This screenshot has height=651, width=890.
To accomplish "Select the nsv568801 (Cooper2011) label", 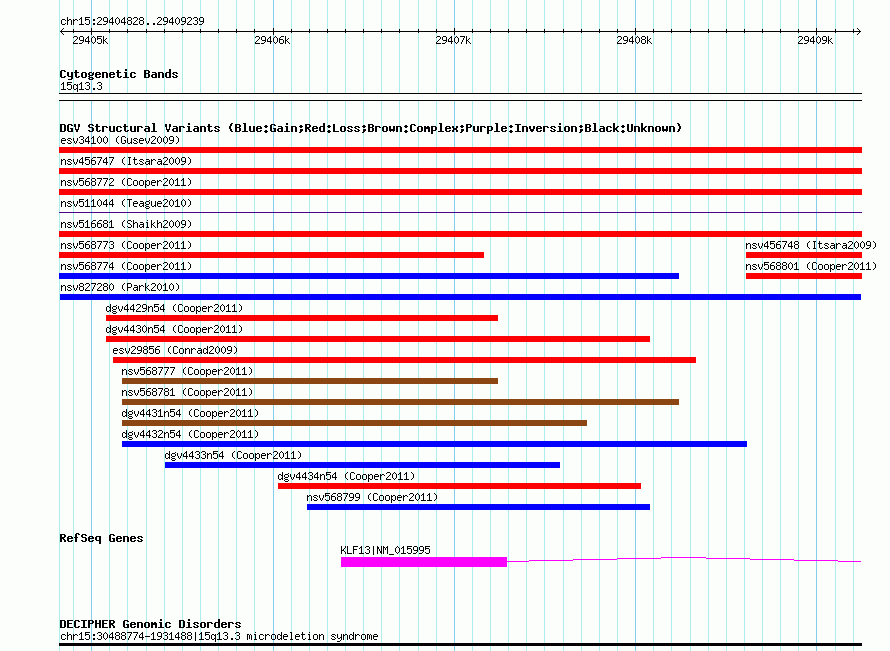I will click(811, 266).
